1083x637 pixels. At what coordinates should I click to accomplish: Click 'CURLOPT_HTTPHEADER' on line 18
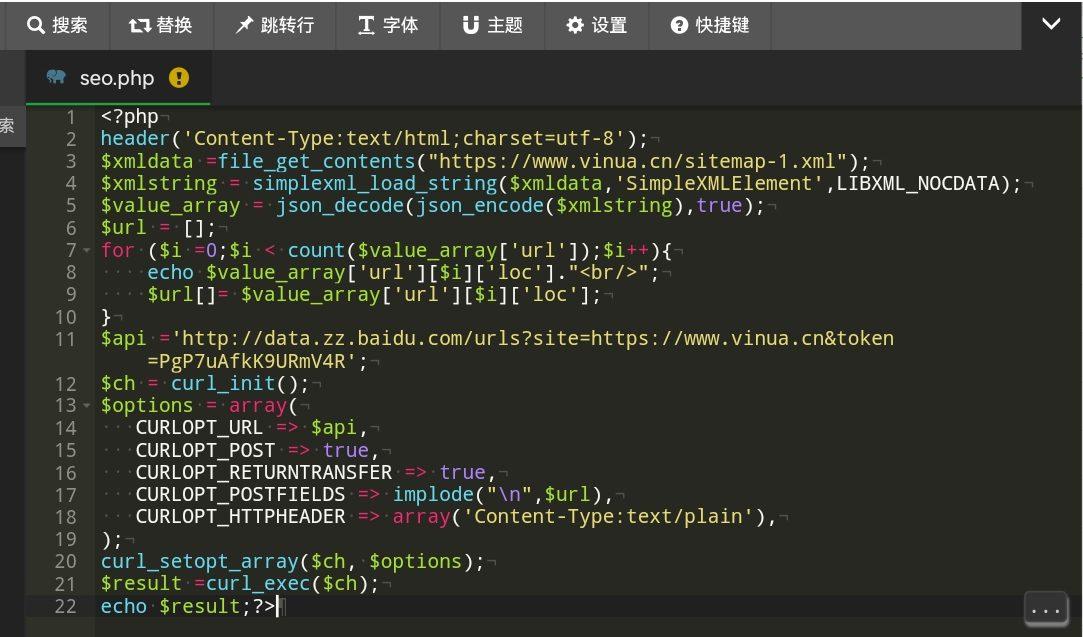point(240,516)
